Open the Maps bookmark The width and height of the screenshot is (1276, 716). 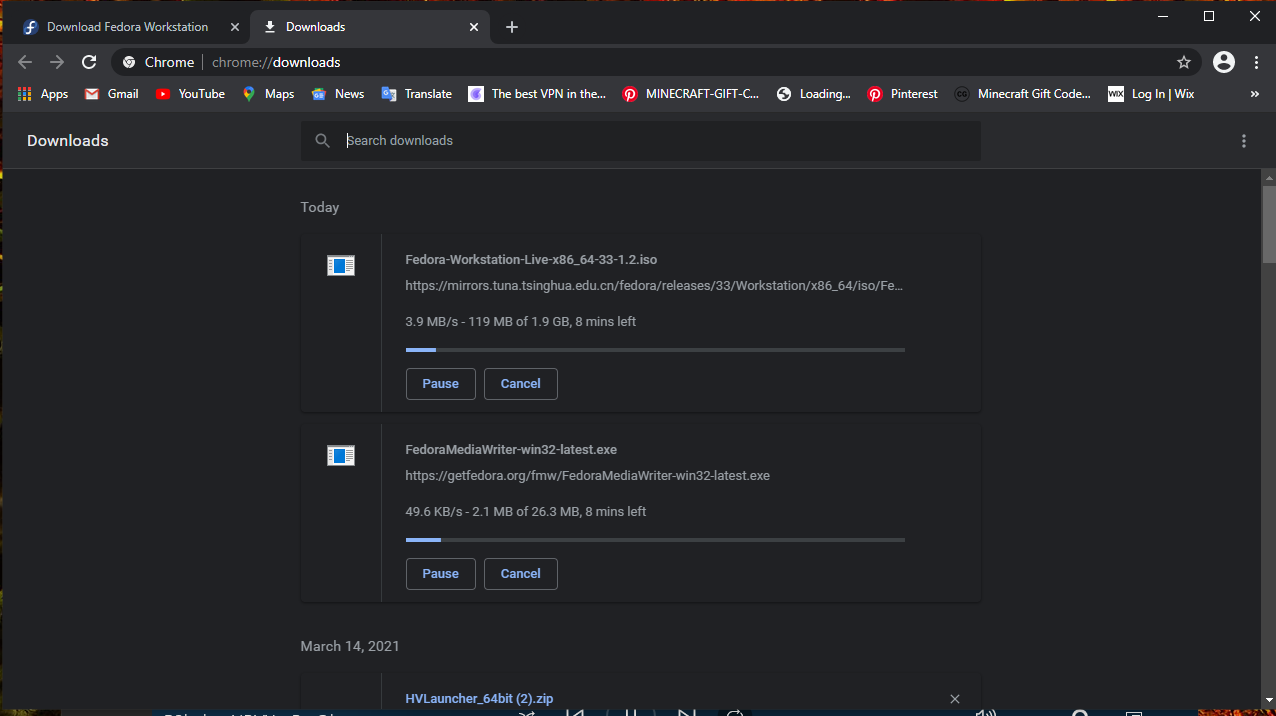coord(268,94)
